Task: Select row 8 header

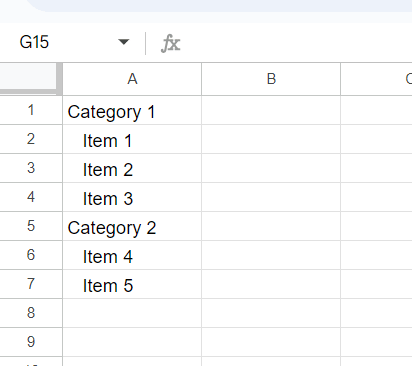Action: [x=31, y=313]
